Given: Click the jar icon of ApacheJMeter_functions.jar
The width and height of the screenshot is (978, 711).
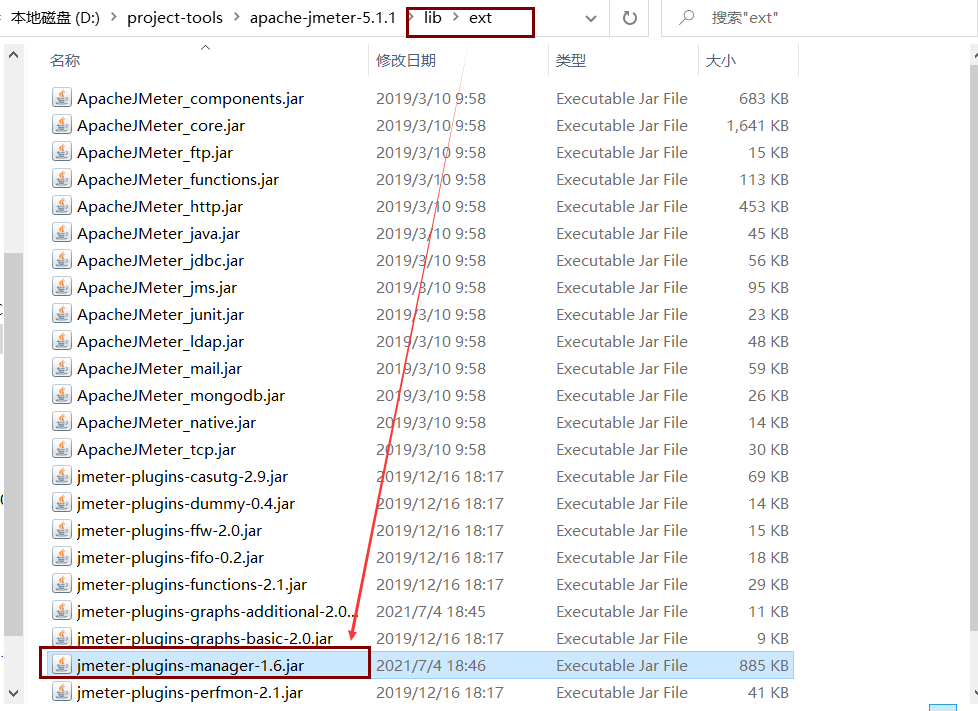Looking at the screenshot, I should coord(62,179).
